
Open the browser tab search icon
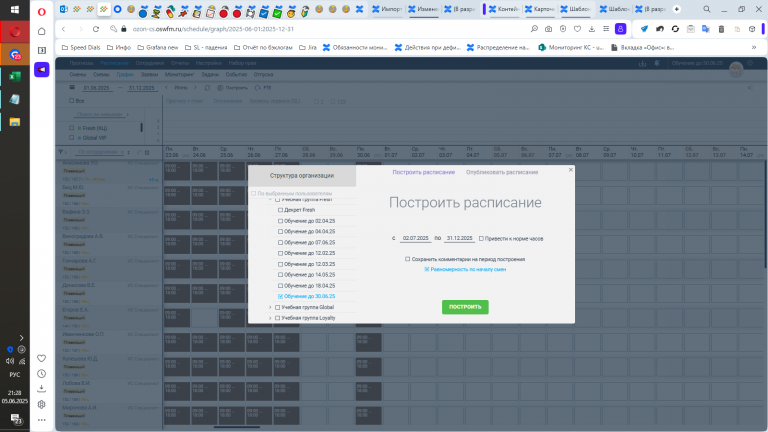point(707,9)
